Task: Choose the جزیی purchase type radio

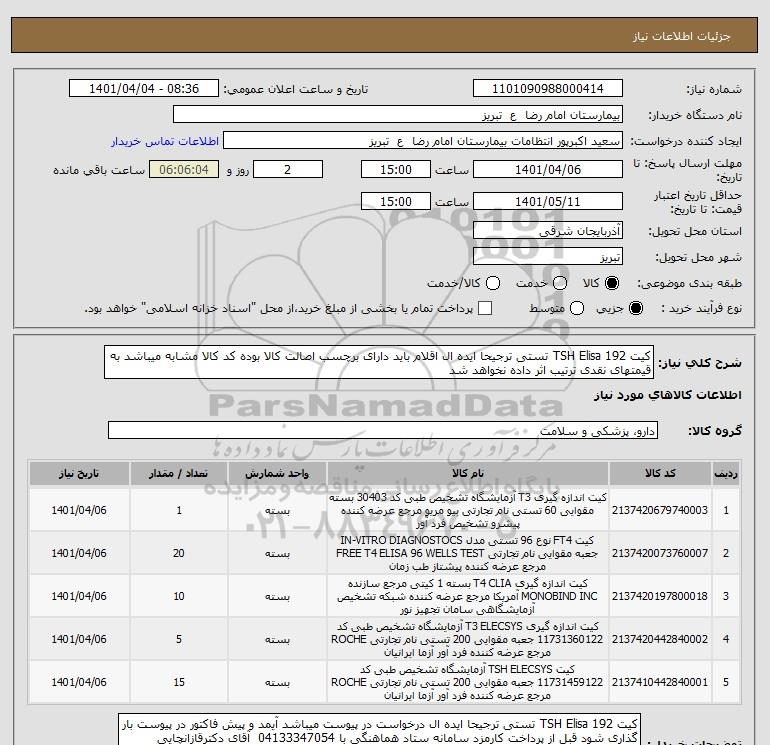Action: tap(635, 308)
